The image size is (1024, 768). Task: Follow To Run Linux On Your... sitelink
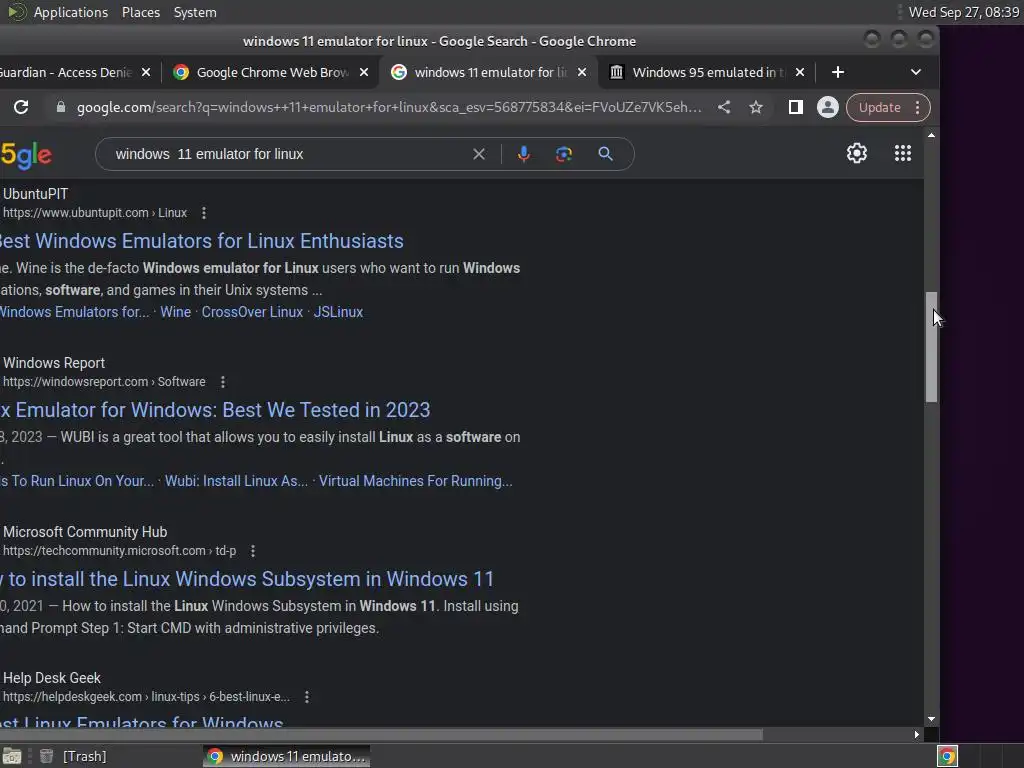coord(77,481)
